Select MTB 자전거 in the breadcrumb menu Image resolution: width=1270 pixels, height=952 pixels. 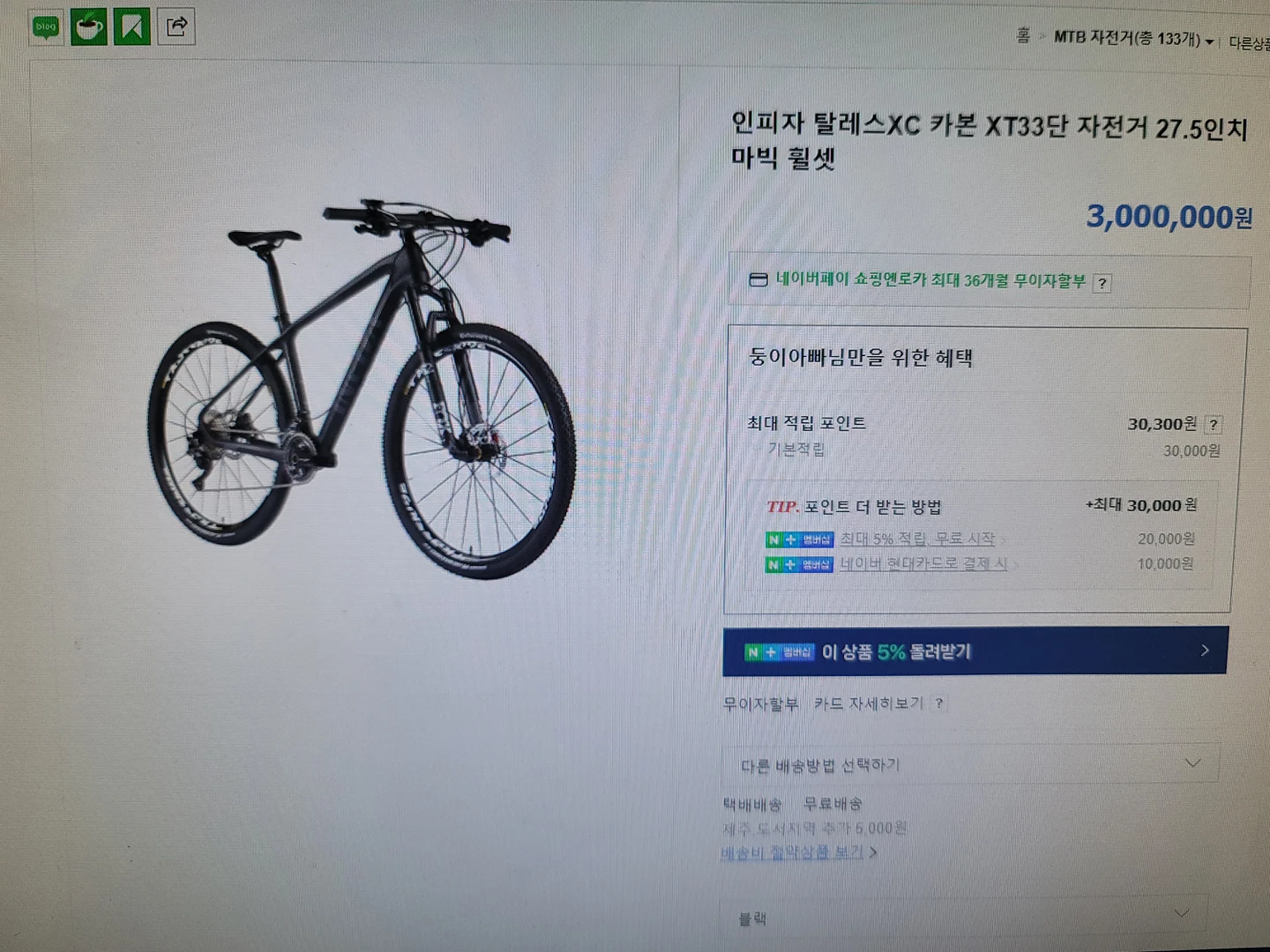(1127, 40)
